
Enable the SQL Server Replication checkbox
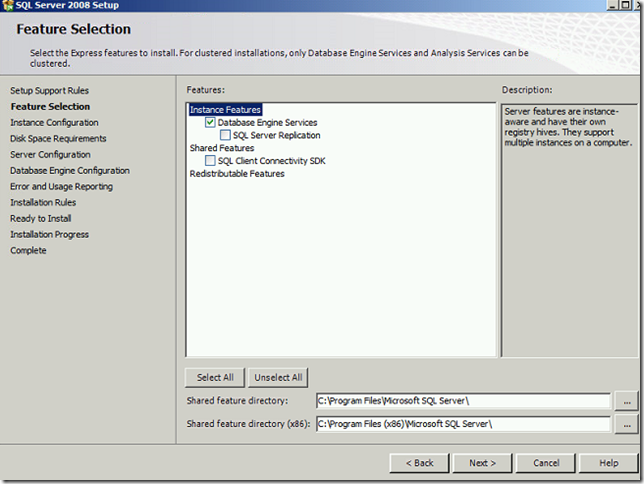[x=225, y=135]
